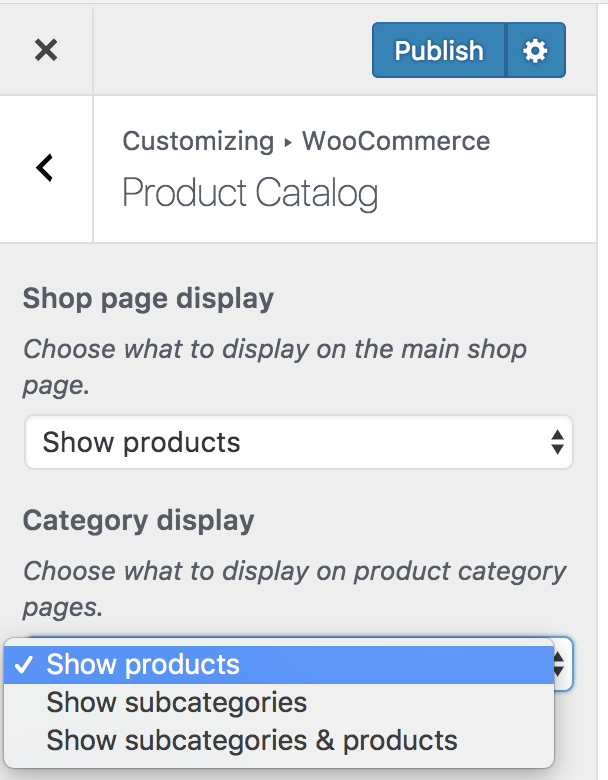Click the Product Catalog section heading
Screen dimensions: 608x780
(250, 193)
